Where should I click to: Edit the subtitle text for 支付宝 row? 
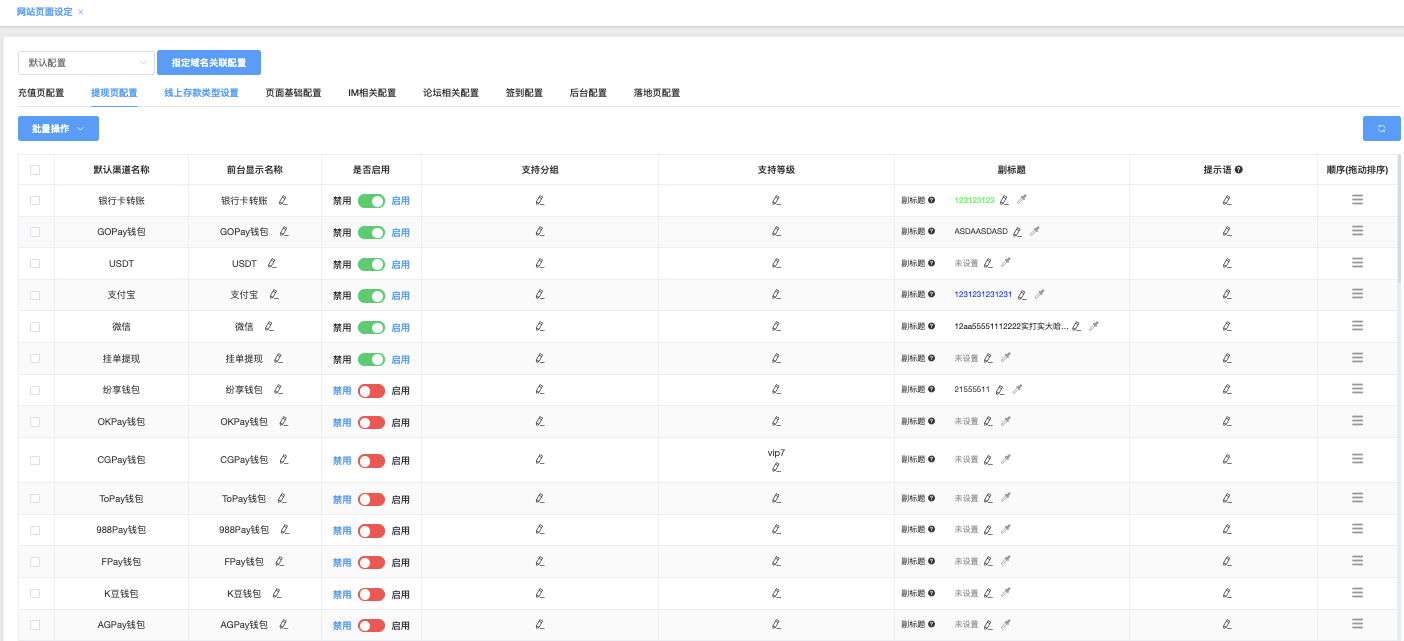click(x=1022, y=295)
